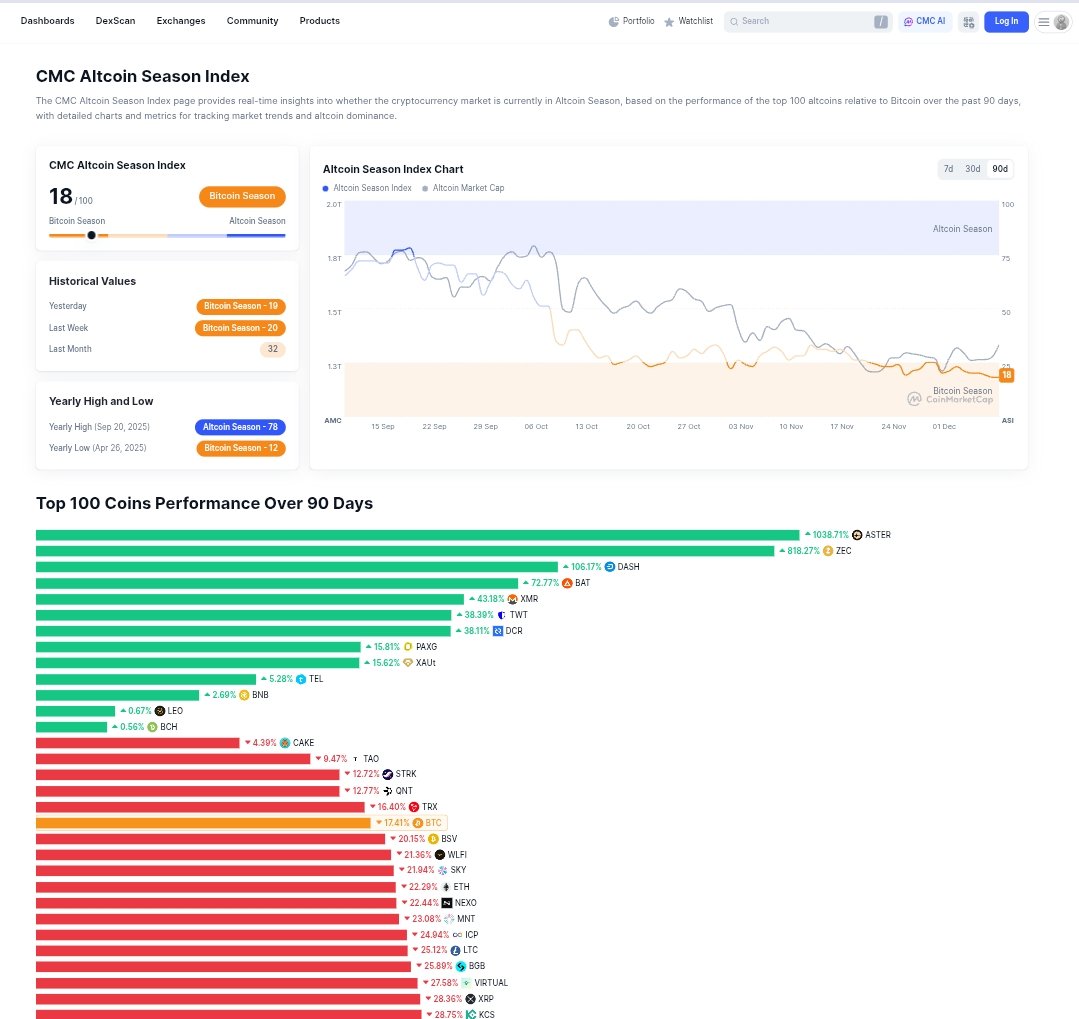Toggle the Altcoin Season Index legend series
This screenshot has height=1019, width=1079.
click(x=367, y=188)
